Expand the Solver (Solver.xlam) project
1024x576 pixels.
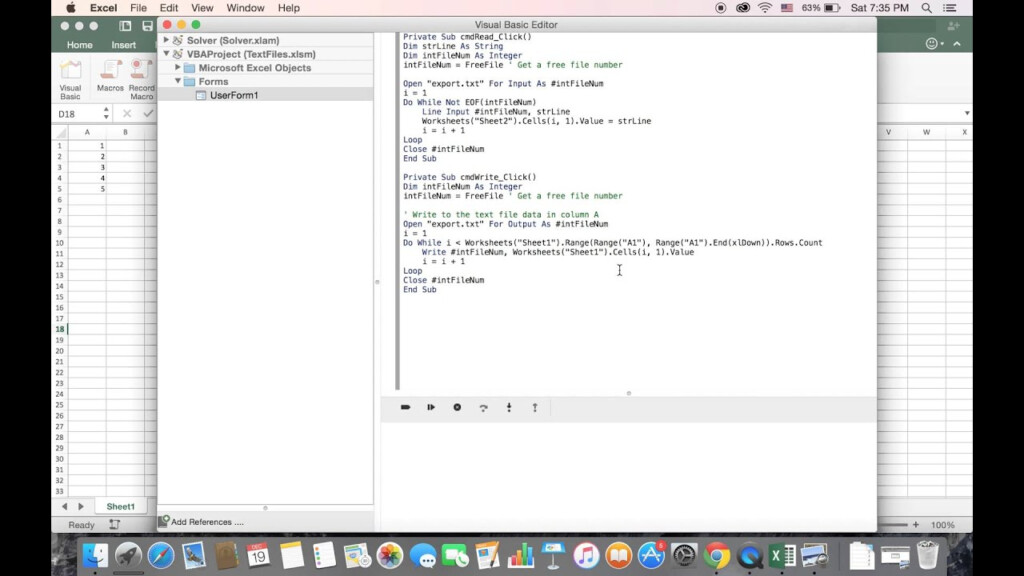click(166, 40)
